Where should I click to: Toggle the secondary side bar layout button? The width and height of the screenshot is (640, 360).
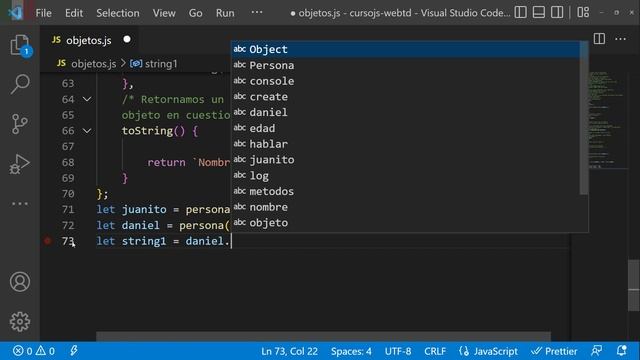click(557, 13)
